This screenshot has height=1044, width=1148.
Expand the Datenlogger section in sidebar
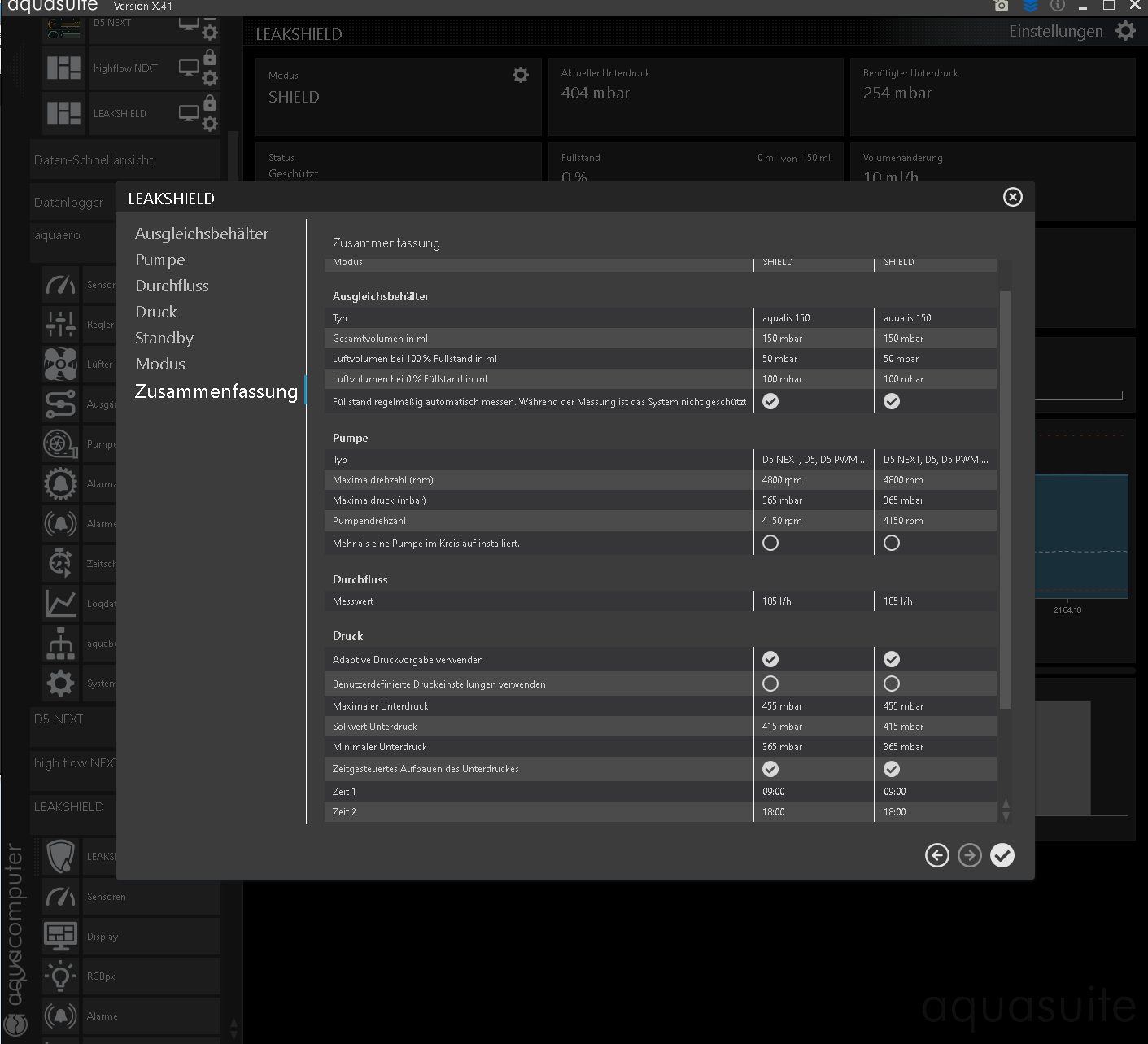[x=69, y=203]
